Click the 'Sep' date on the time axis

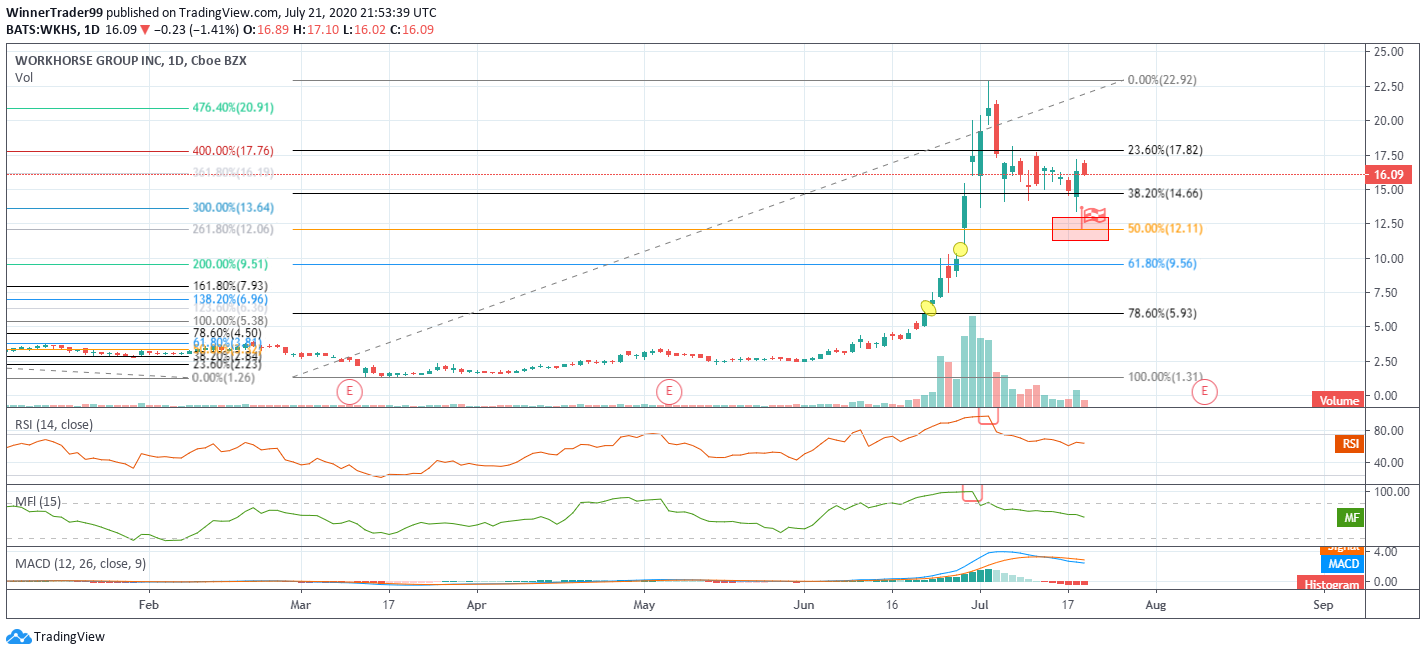1323,605
